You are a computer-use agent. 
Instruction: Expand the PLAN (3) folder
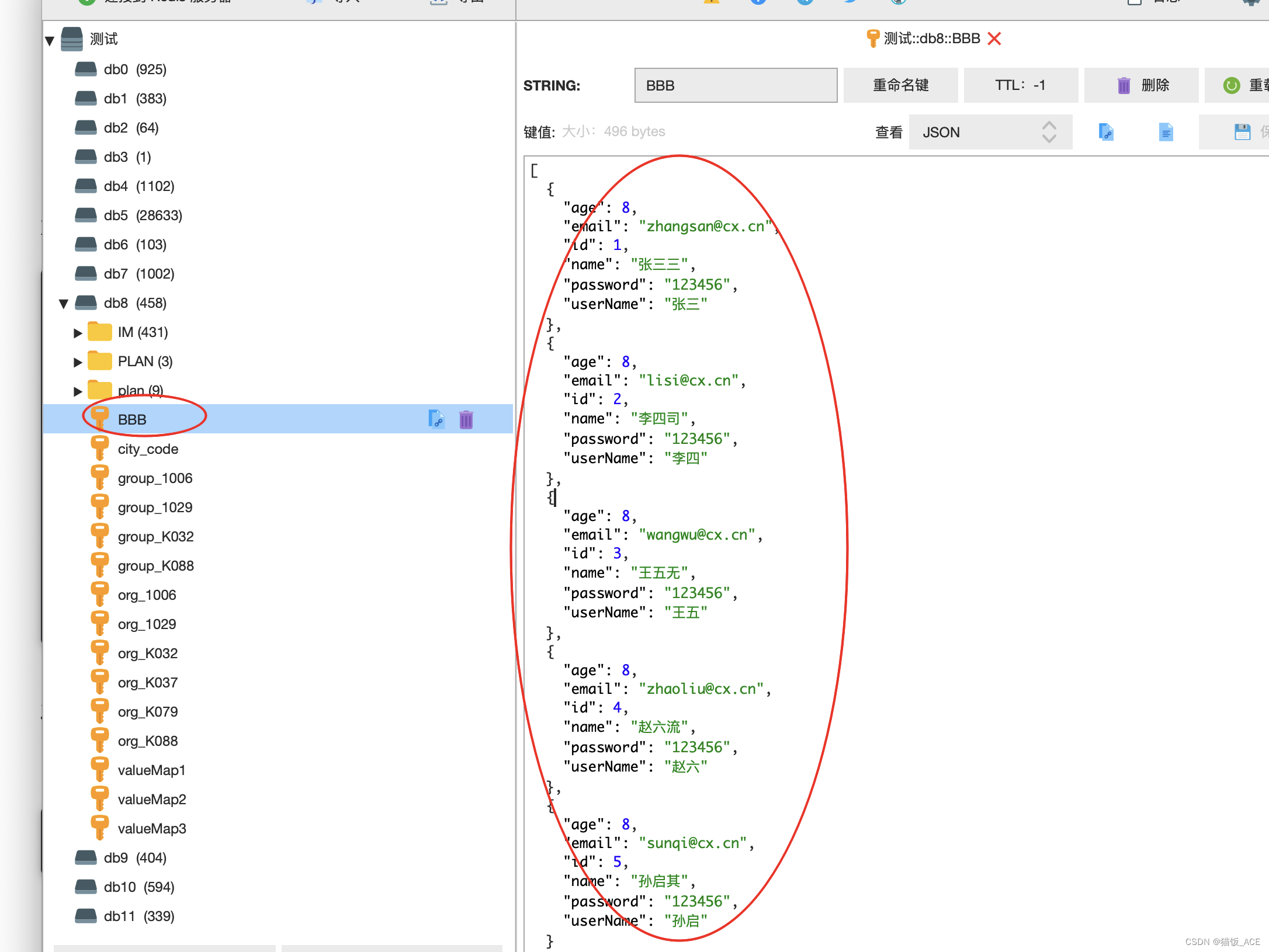coord(78,362)
